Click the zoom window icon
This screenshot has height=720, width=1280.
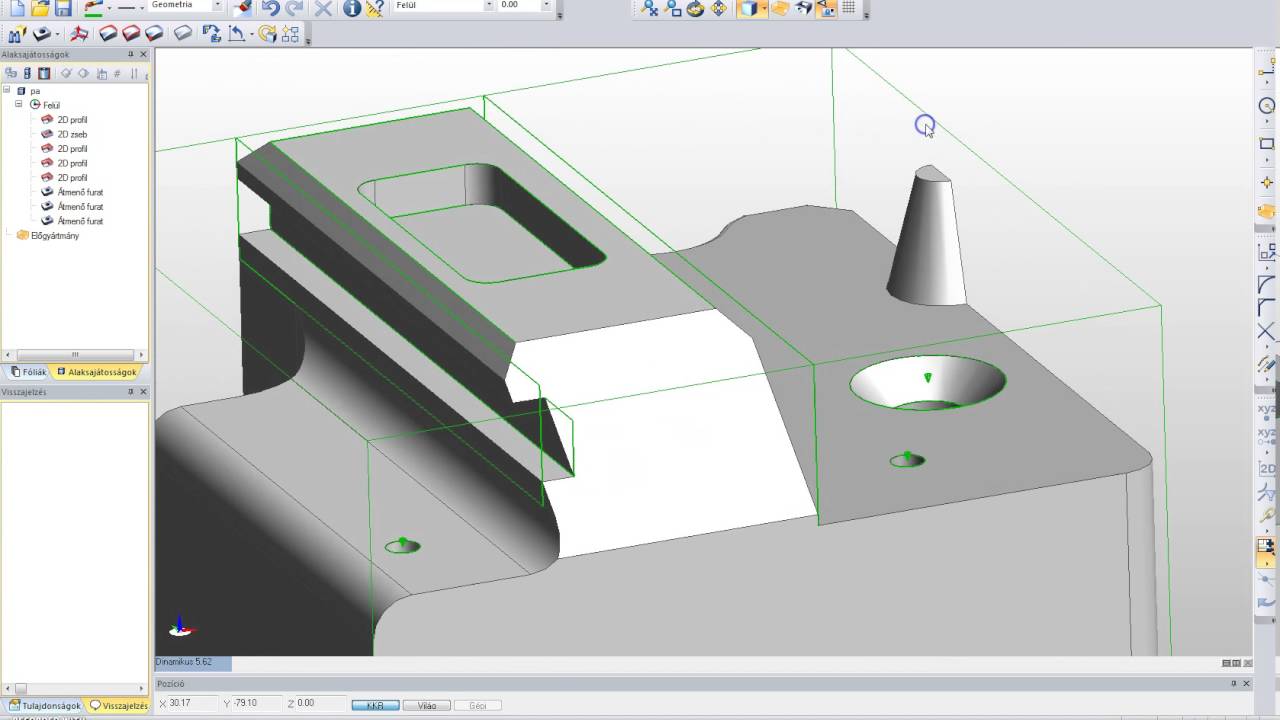pyautogui.click(x=673, y=9)
